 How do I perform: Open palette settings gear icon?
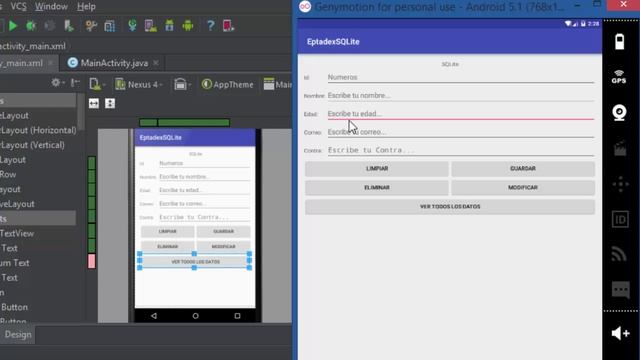tap(56, 83)
